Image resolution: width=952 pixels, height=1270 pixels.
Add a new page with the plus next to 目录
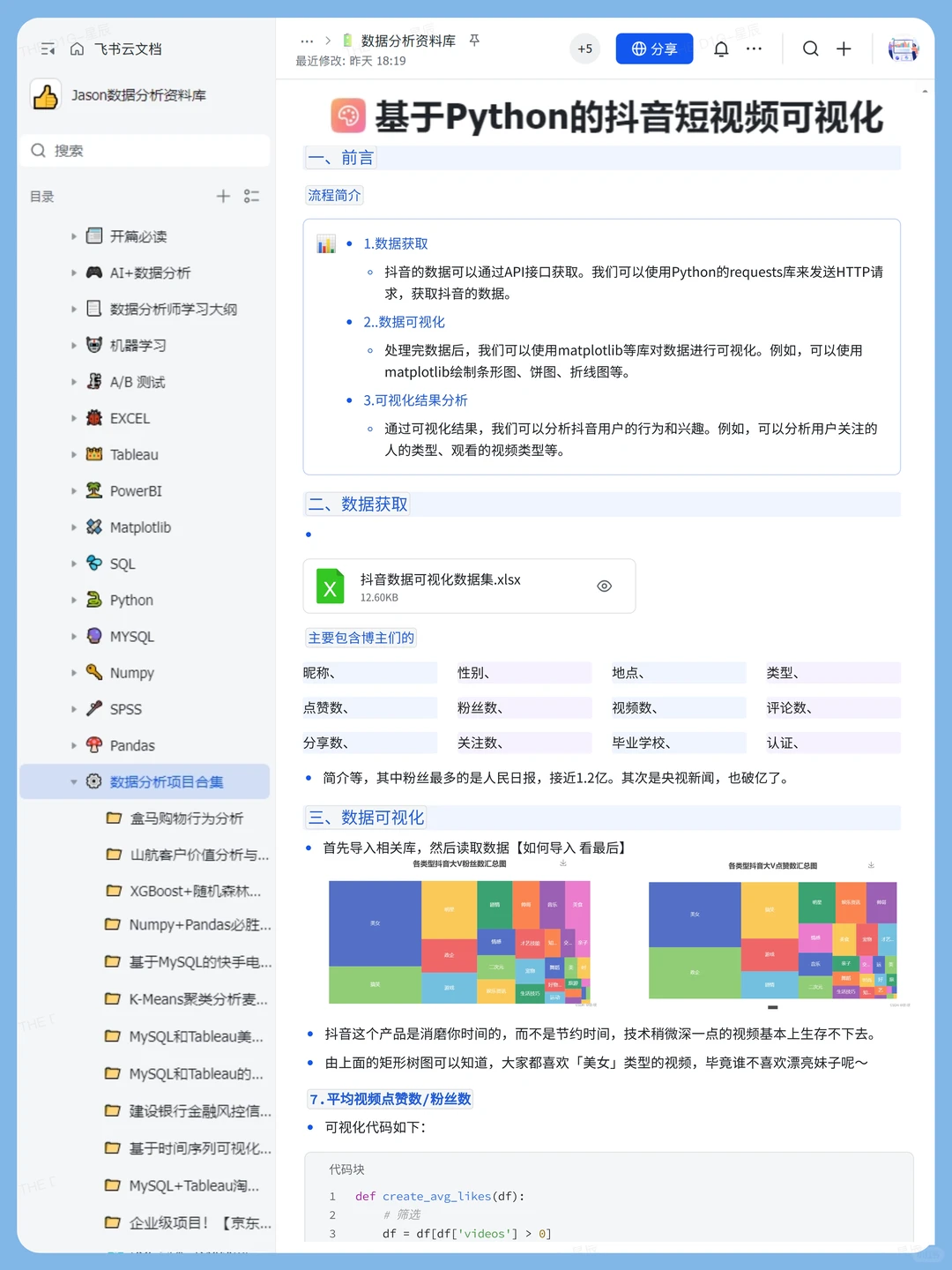[x=223, y=196]
